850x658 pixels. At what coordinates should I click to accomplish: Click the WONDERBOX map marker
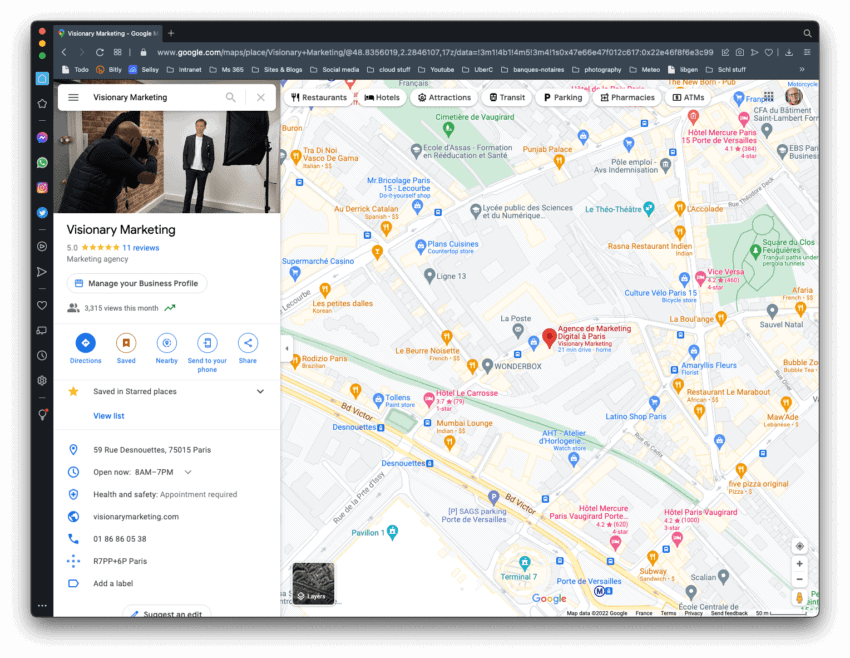[487, 366]
